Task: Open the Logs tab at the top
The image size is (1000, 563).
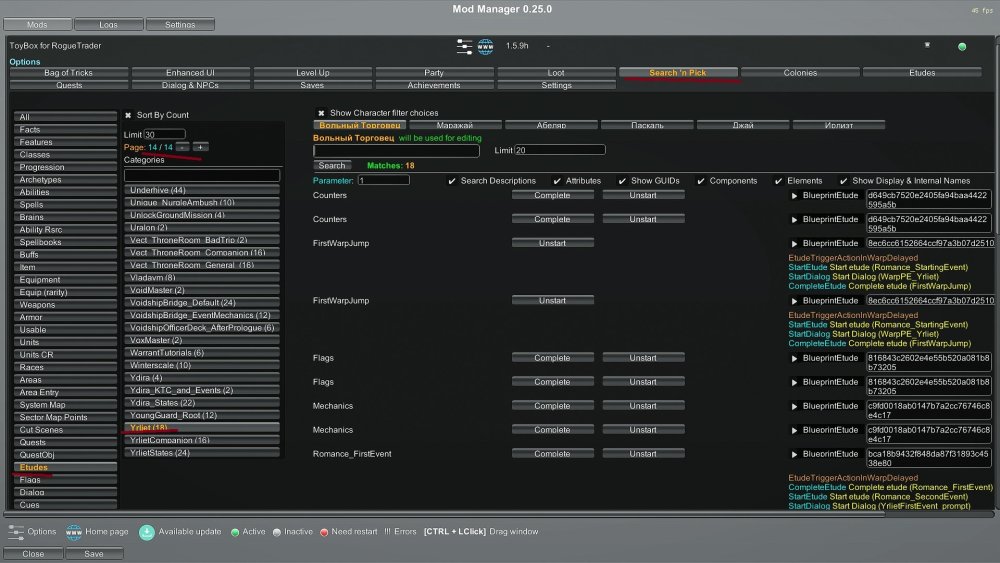Action: pyautogui.click(x=108, y=24)
